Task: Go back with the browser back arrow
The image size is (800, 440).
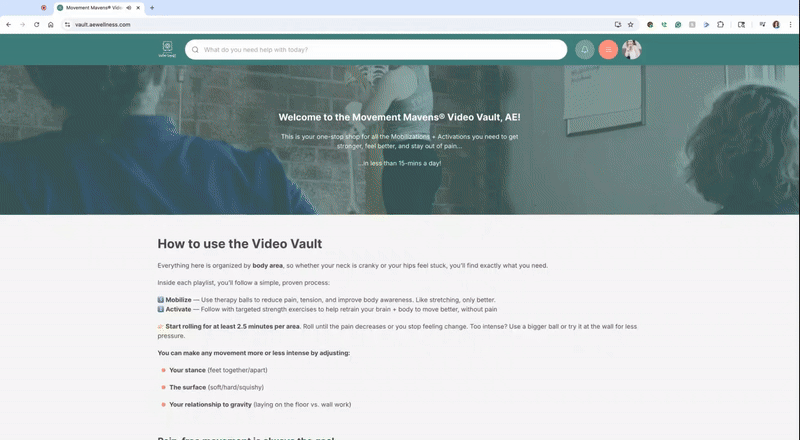Action: [9, 25]
